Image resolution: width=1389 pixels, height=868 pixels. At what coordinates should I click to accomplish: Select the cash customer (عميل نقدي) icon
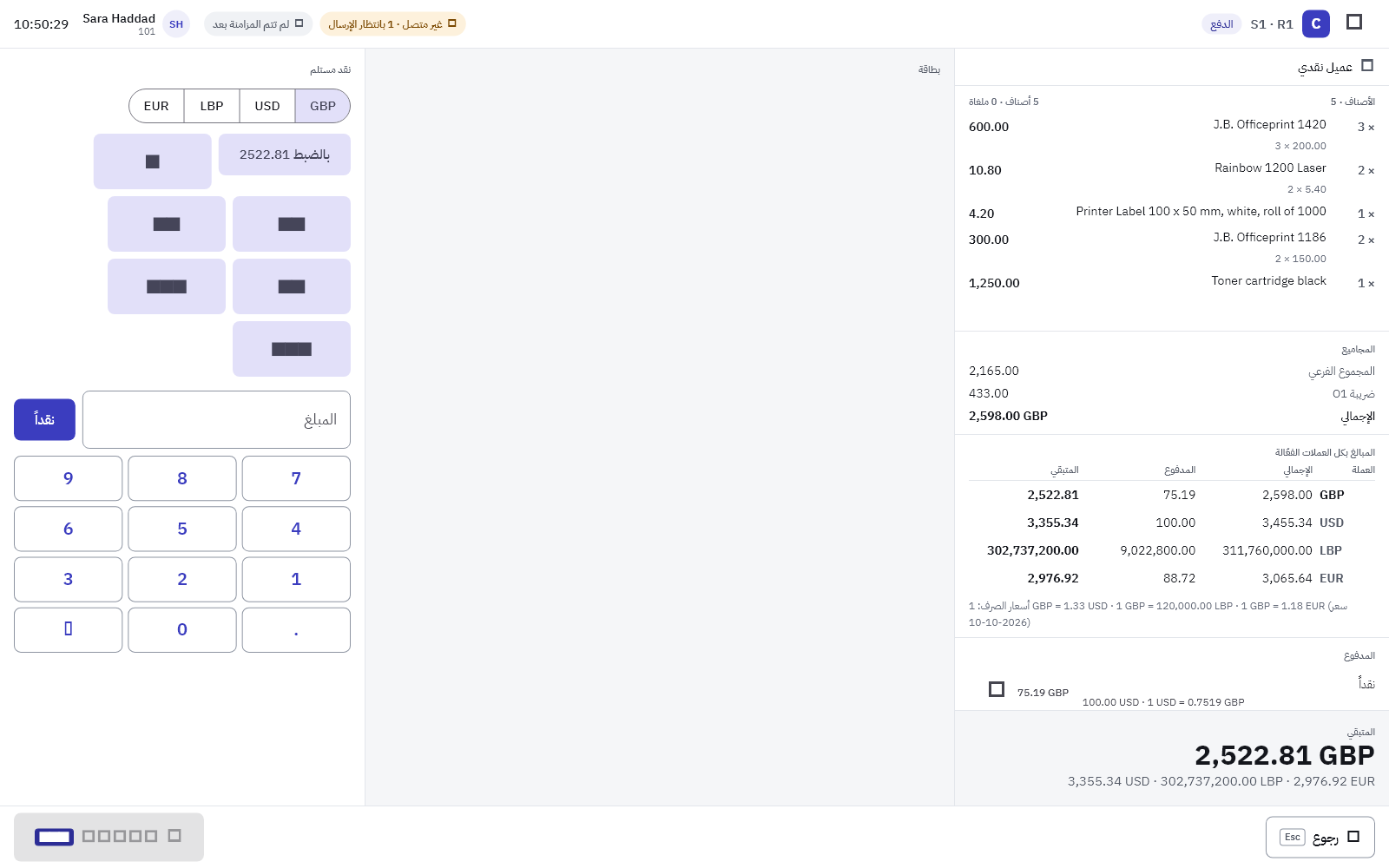[x=1367, y=66]
